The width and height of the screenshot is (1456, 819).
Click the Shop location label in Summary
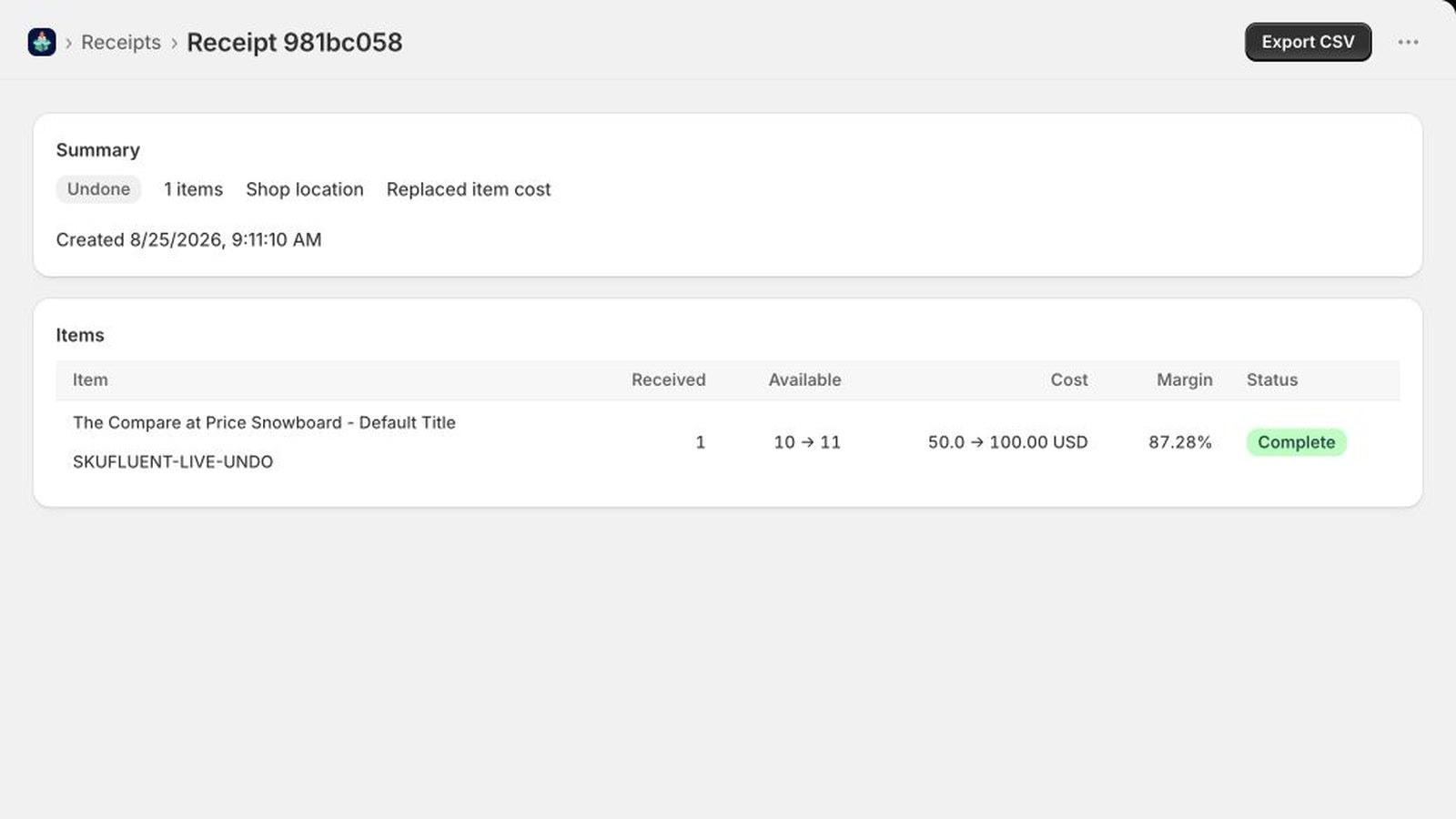pyautogui.click(x=305, y=189)
